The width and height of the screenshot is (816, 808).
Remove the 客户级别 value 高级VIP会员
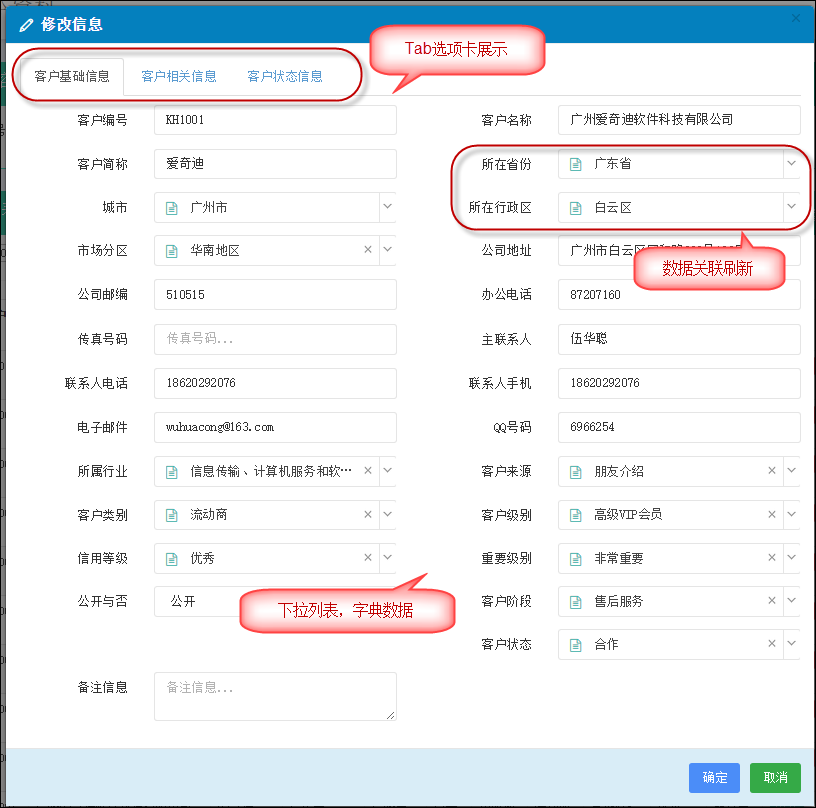coord(772,515)
